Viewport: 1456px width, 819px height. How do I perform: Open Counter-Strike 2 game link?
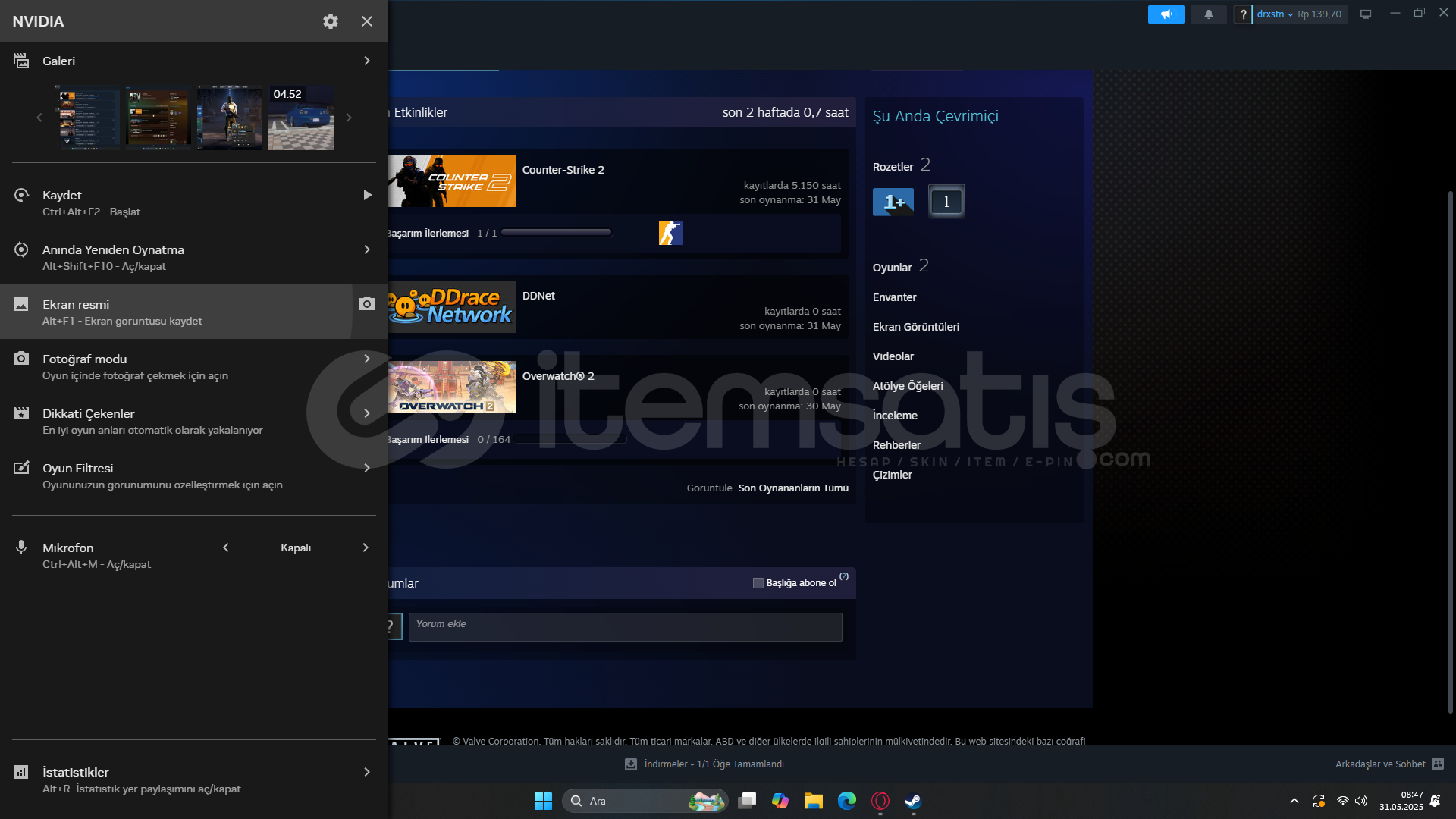point(563,170)
